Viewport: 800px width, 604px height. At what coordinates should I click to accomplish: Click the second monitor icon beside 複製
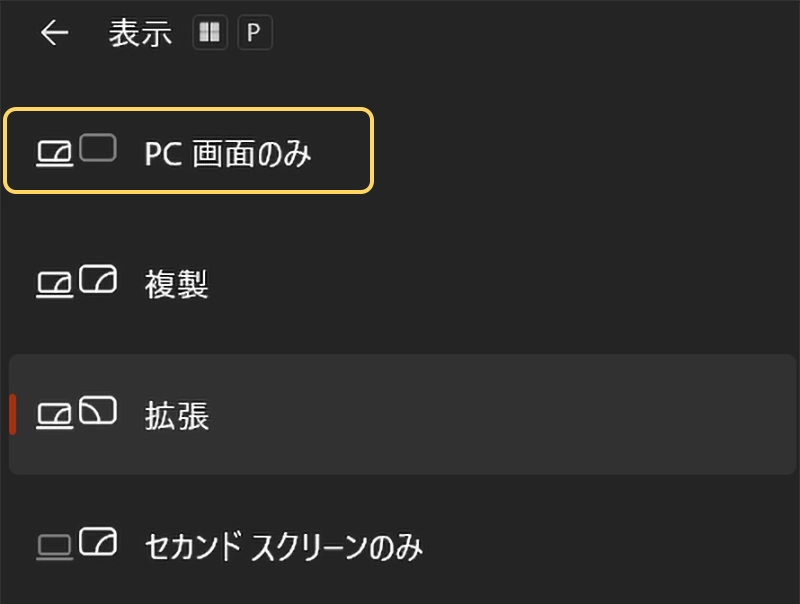(98, 279)
